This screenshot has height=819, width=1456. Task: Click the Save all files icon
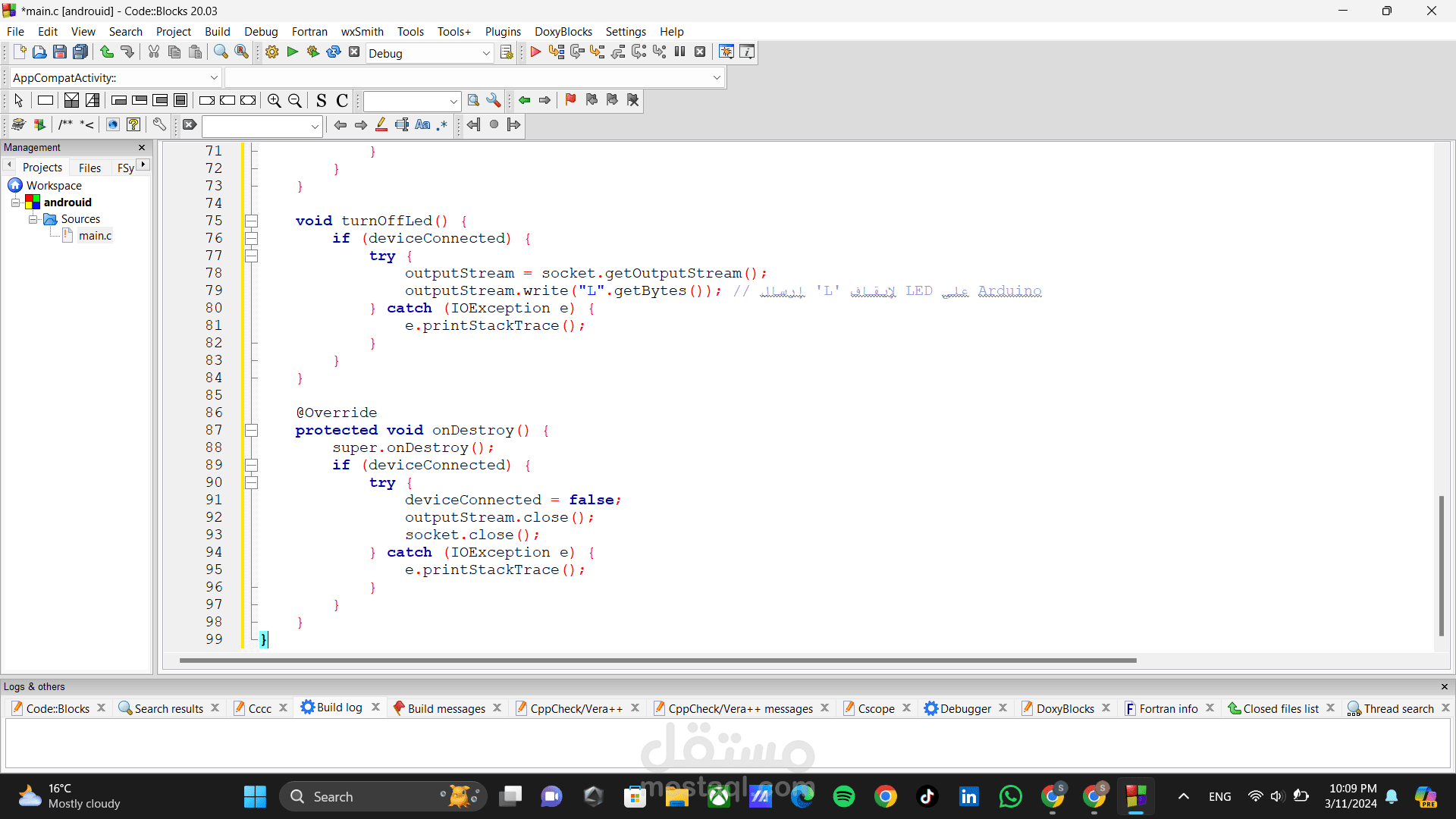point(80,52)
